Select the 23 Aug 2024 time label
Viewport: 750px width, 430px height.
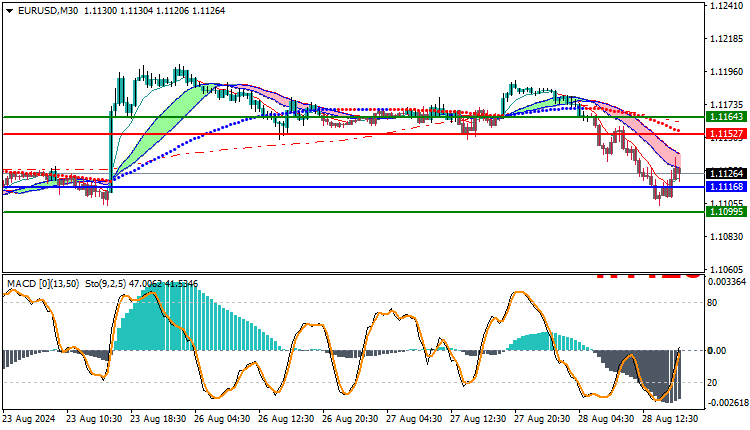coord(29,419)
